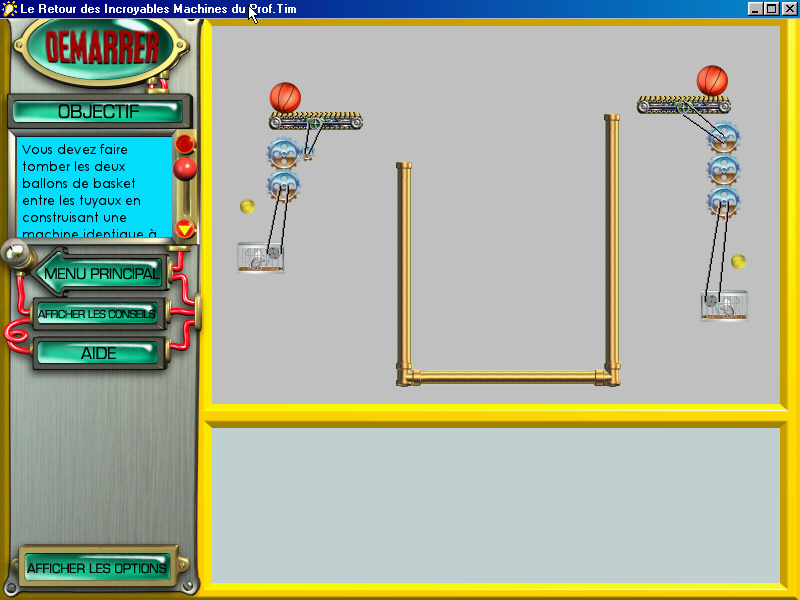Select the tall right vertical brass pipe
This screenshot has width=800, height=600.
tap(612, 240)
